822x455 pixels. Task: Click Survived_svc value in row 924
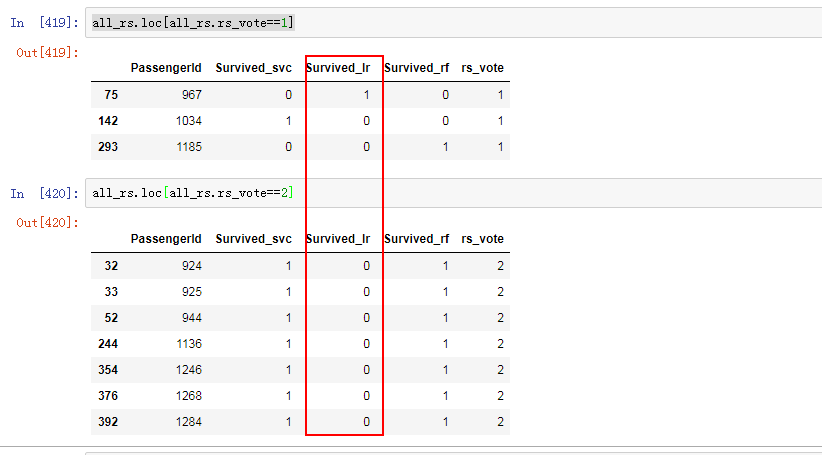(288, 266)
